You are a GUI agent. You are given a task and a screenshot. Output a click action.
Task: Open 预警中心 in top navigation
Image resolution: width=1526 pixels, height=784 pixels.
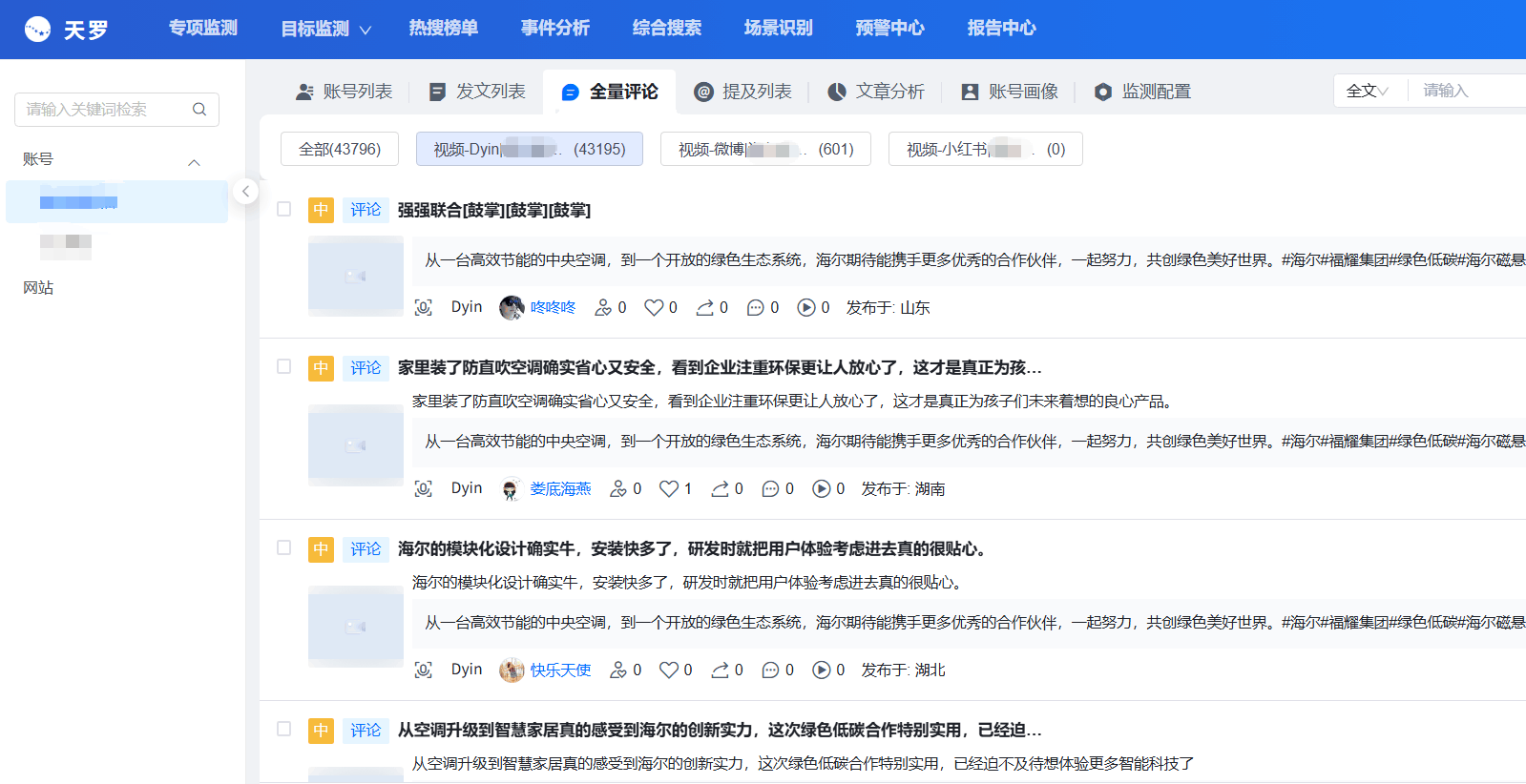tap(890, 29)
